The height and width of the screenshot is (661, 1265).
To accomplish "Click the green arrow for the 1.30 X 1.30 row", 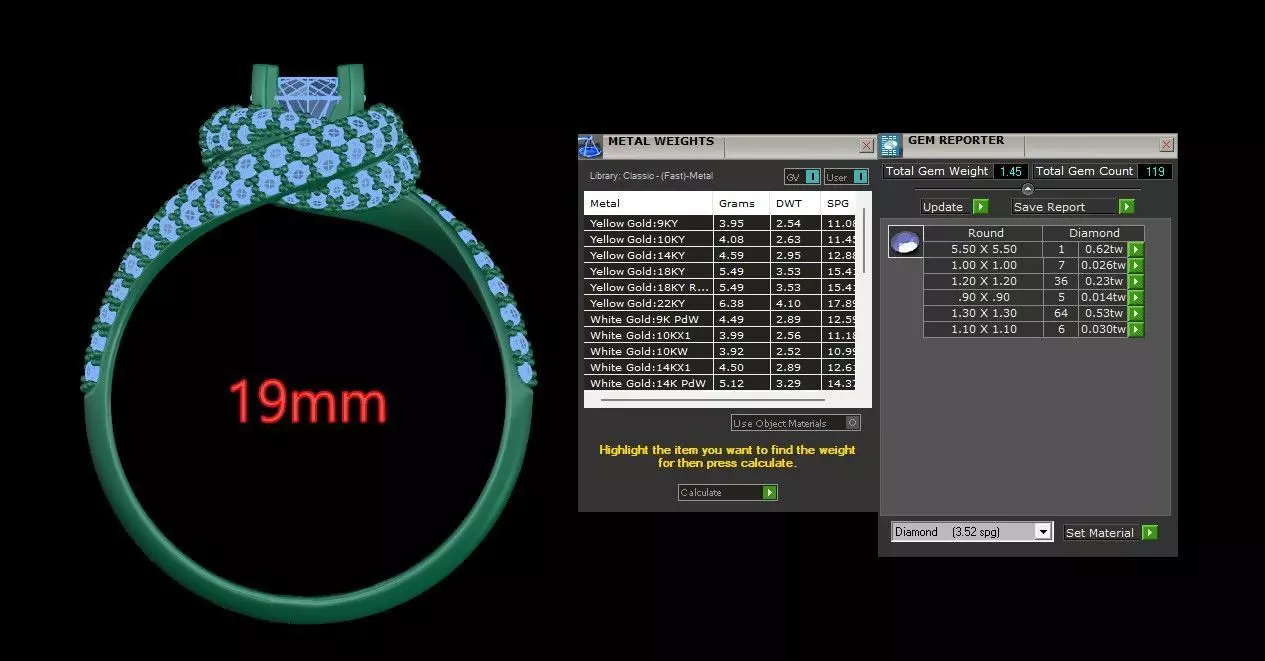I will (x=1136, y=313).
